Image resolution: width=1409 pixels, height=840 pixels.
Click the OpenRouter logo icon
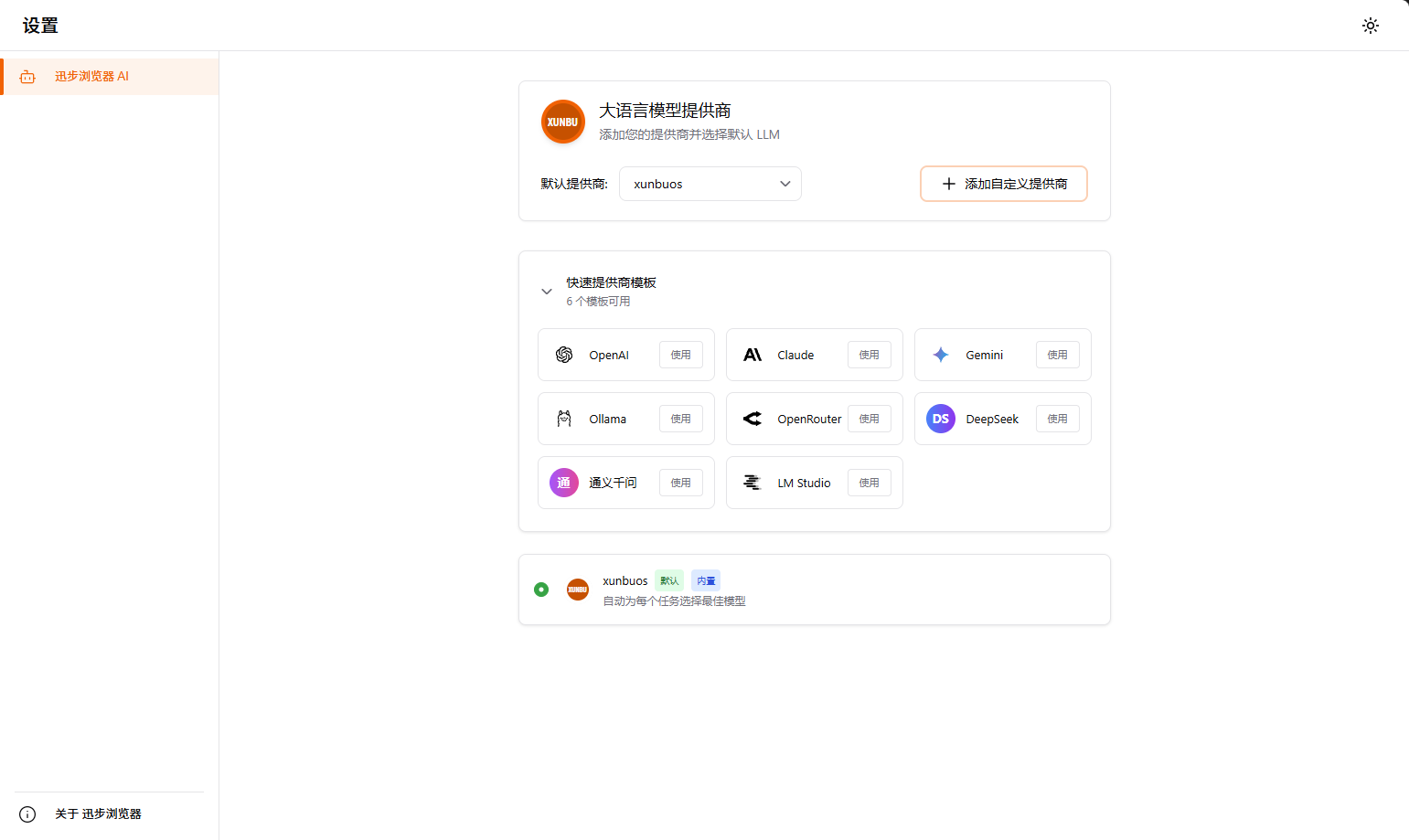[753, 419]
